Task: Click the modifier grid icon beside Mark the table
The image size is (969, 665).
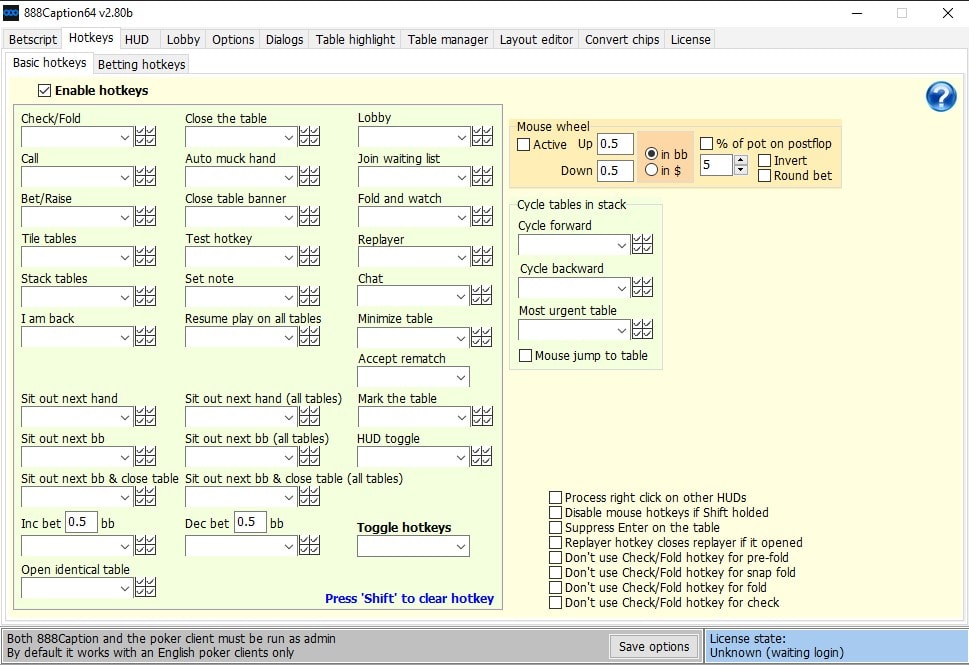Action: [482, 417]
